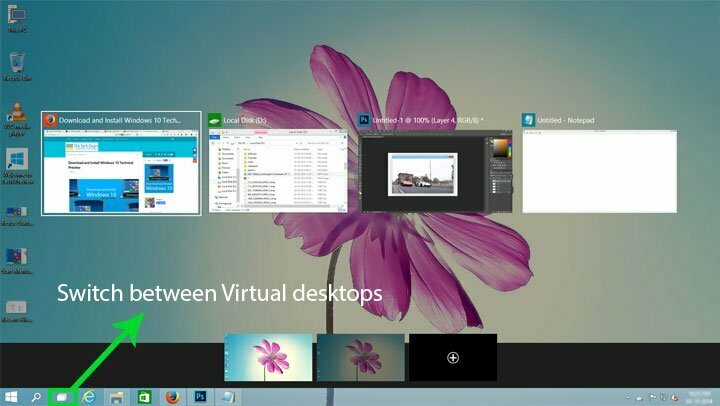Toggle the Task View taskbar button
The image size is (720, 406).
point(62,397)
